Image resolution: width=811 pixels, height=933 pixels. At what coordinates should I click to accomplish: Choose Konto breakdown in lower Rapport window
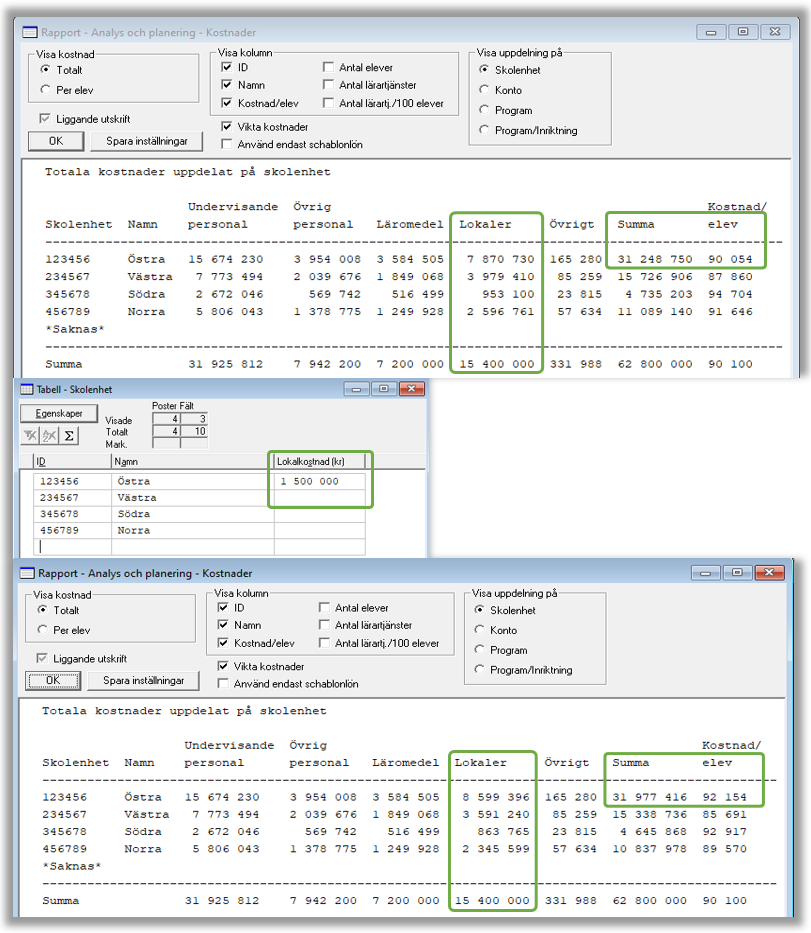pos(479,630)
